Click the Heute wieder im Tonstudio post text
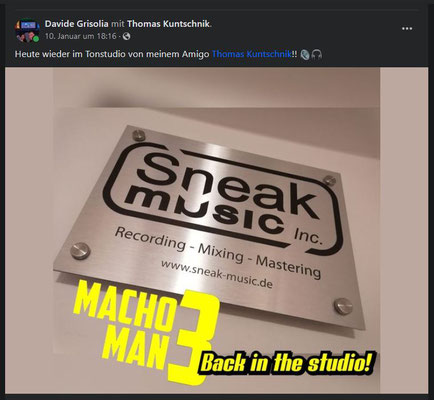The image size is (434, 400). (x=112, y=54)
